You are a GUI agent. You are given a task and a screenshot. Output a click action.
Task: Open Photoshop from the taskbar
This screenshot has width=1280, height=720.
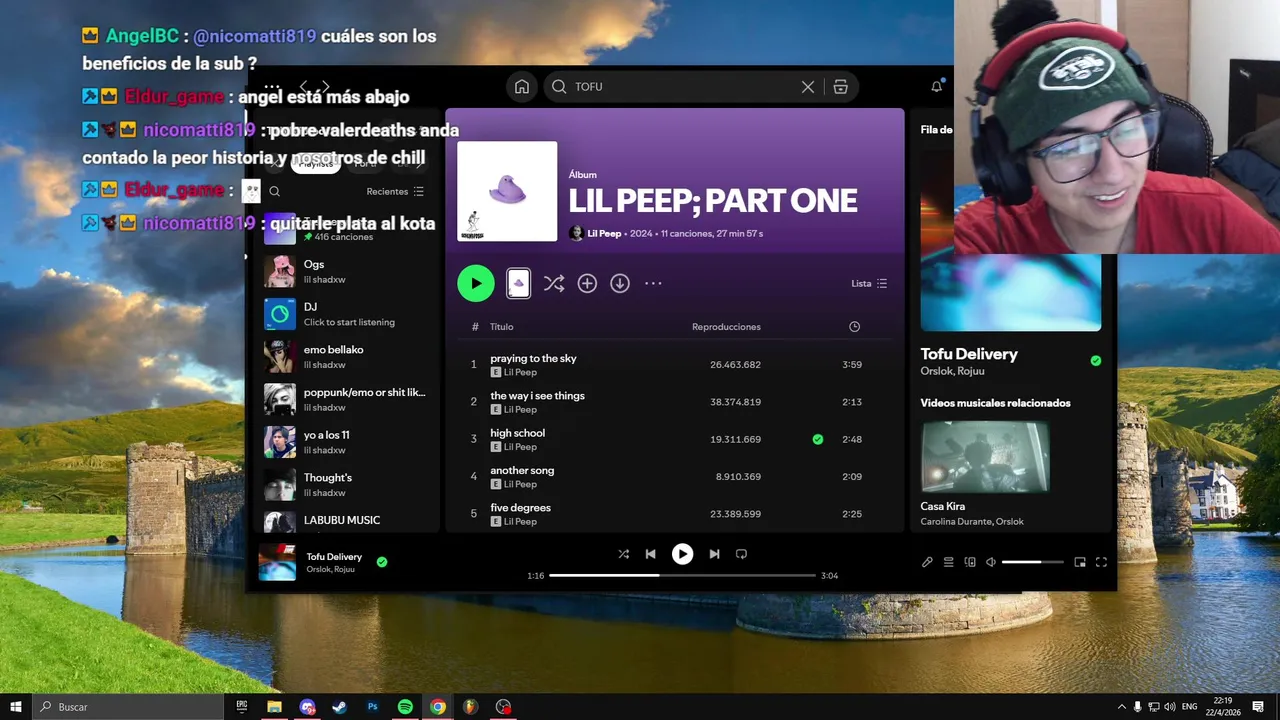(373, 707)
